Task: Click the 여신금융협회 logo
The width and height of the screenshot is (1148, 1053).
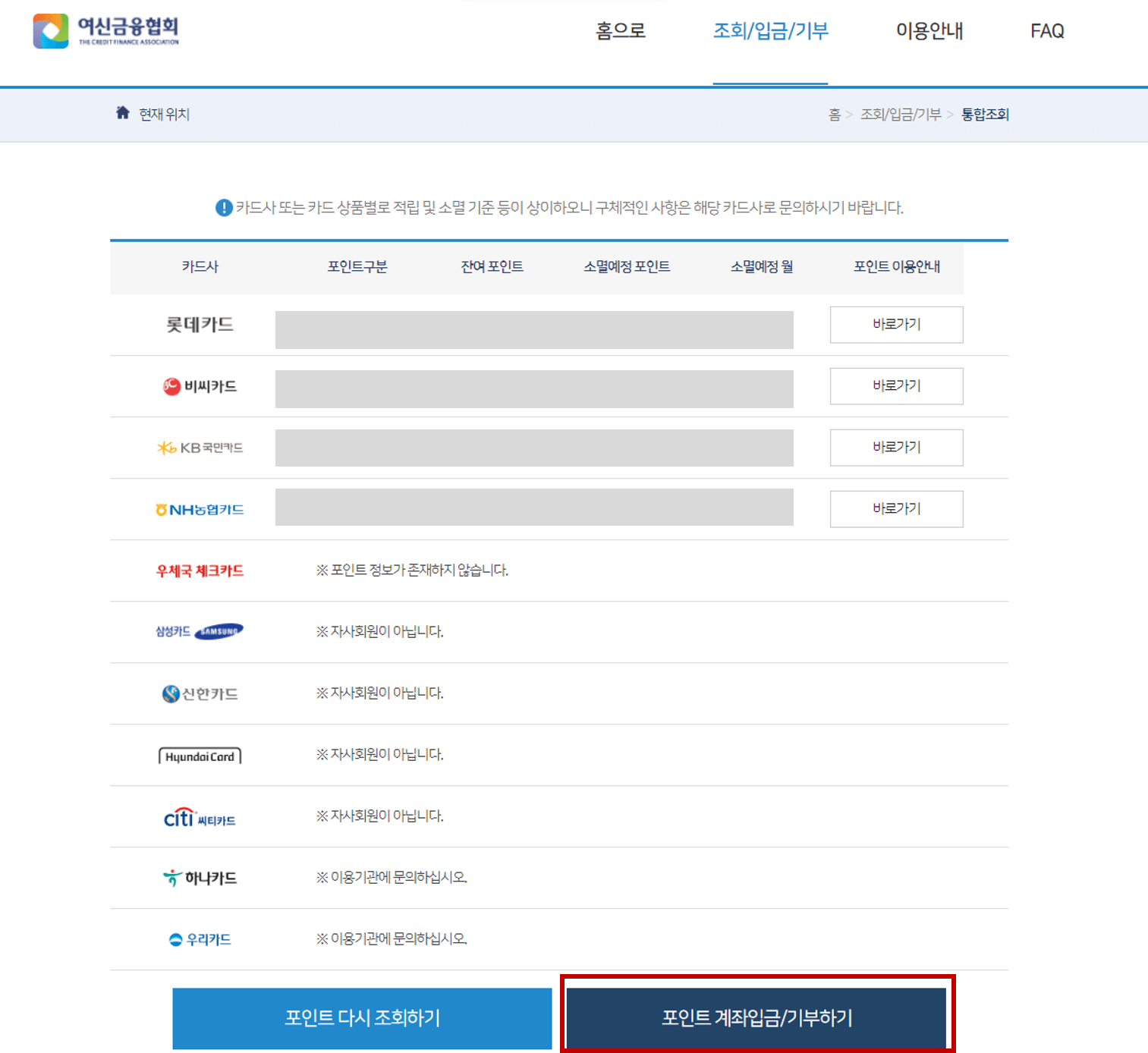Action: pyautogui.click(x=106, y=31)
